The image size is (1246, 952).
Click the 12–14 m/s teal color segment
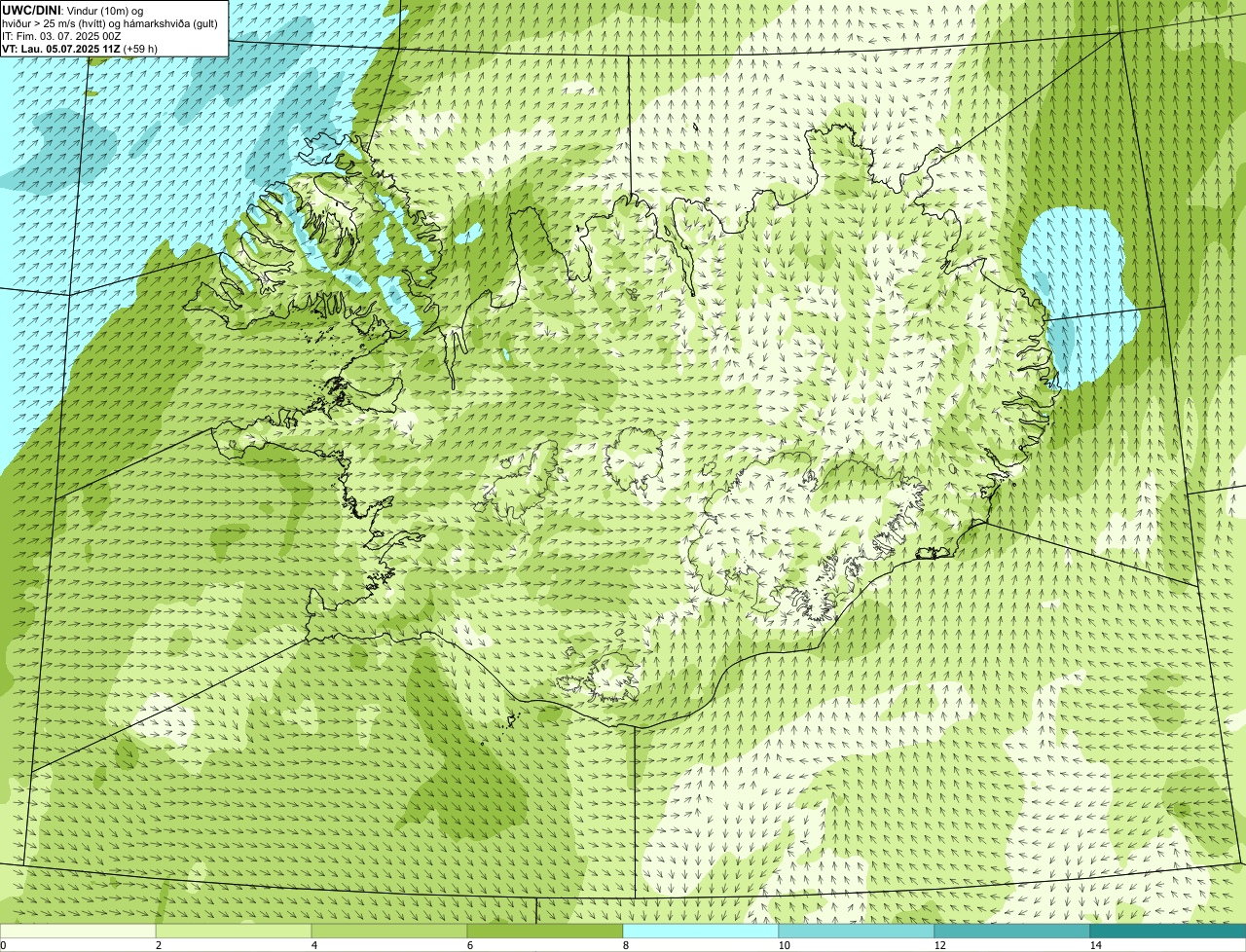coord(1012,931)
